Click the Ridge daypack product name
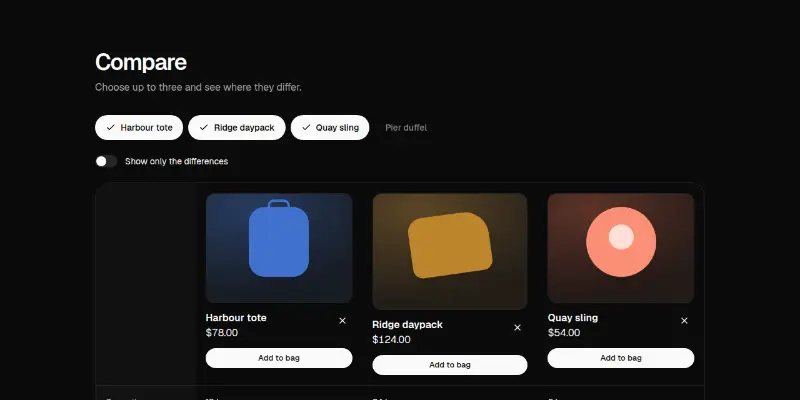The height and width of the screenshot is (400, 800). click(407, 324)
